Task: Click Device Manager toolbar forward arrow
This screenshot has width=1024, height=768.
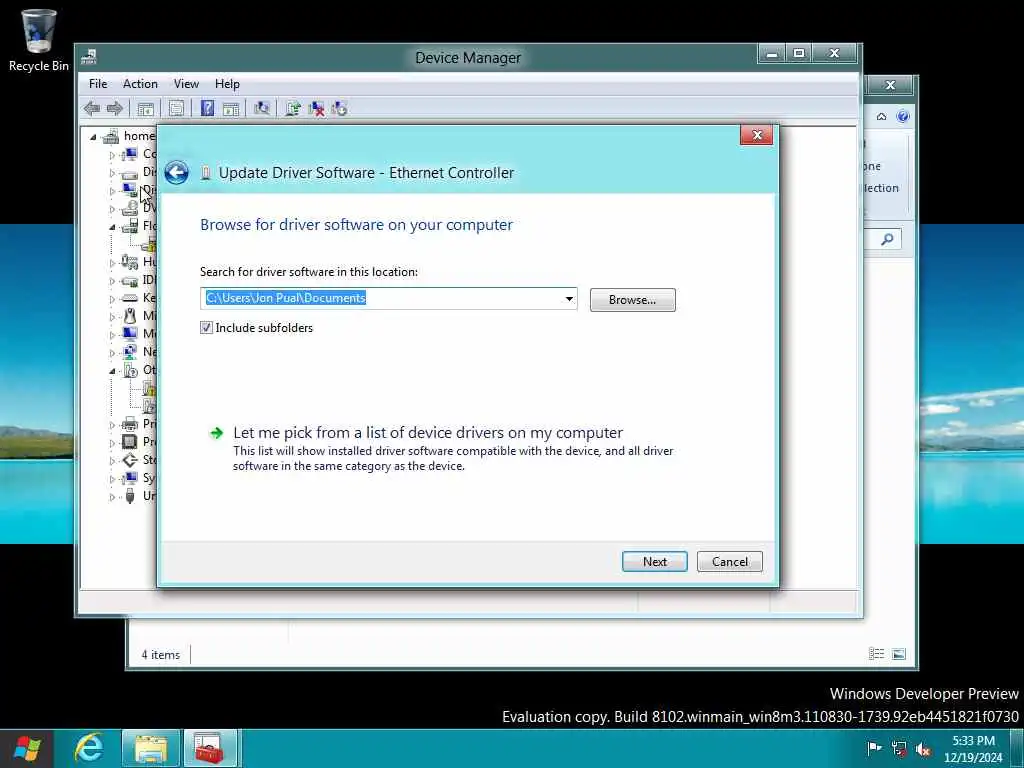Action: tap(114, 108)
